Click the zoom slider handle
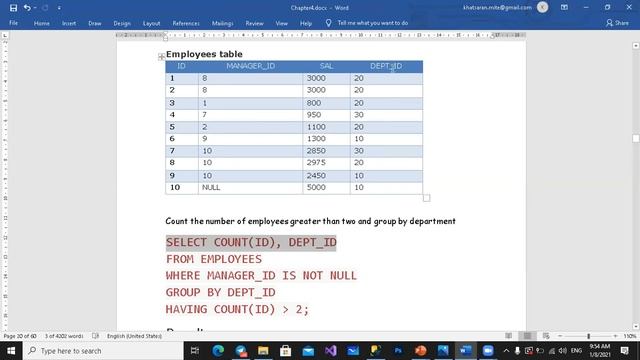The width and height of the screenshot is (640, 360). click(x=589, y=336)
